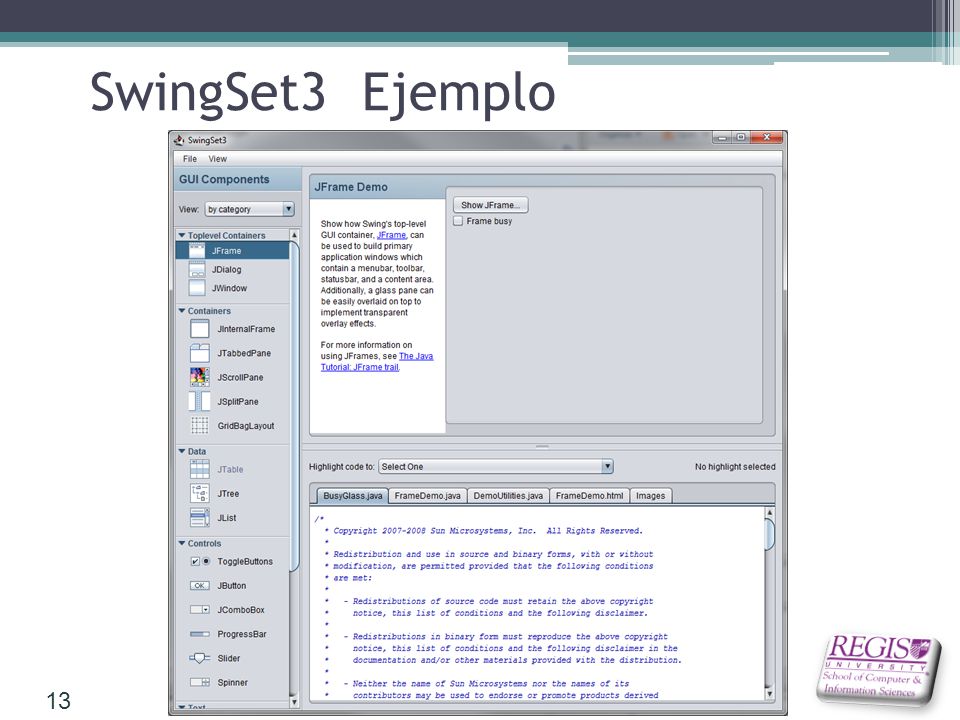Screen dimensions: 960x720
Task: Select the JSplitPane text label
Action: coord(238,402)
